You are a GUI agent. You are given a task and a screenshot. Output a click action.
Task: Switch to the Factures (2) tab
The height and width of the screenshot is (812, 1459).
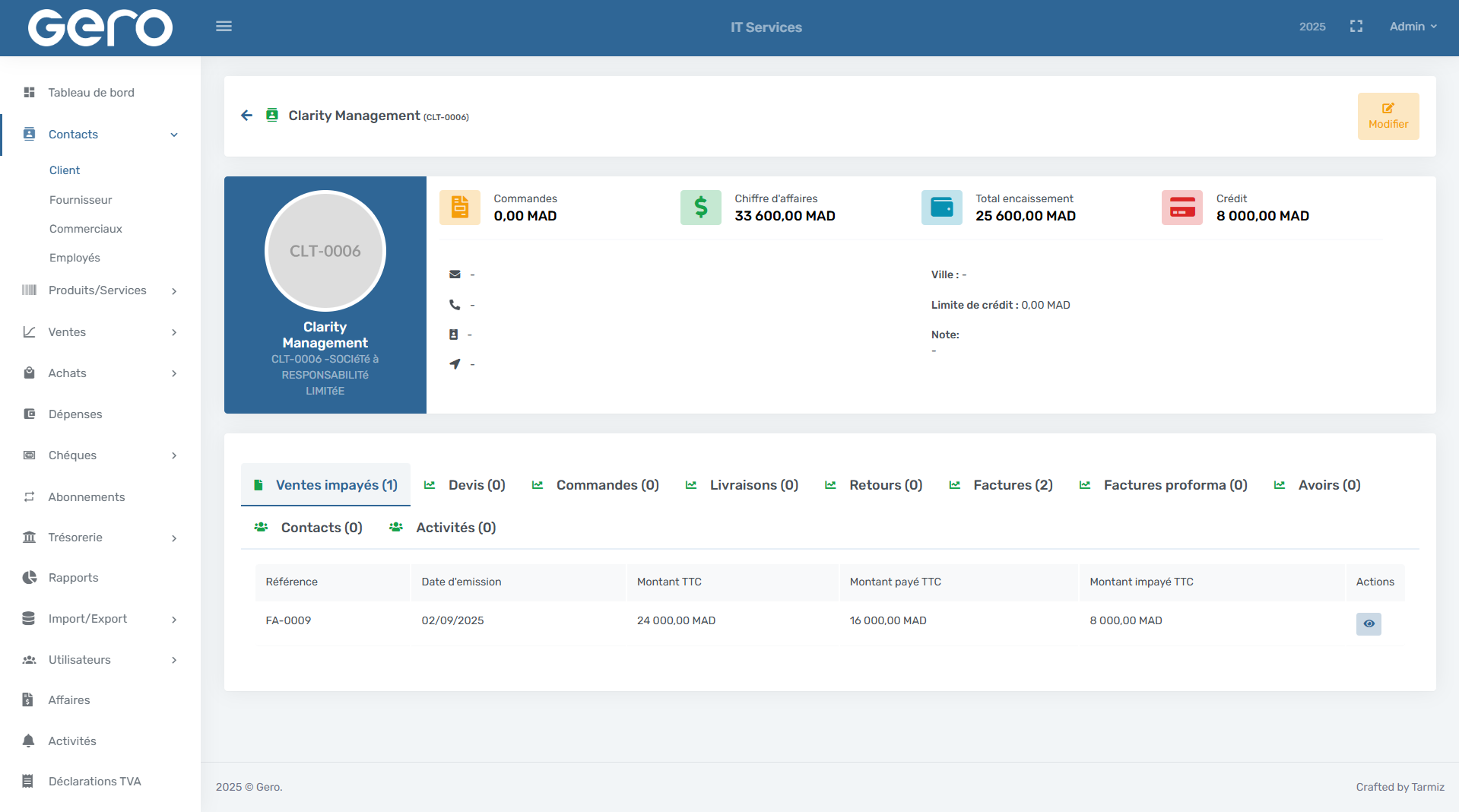[x=1012, y=485]
